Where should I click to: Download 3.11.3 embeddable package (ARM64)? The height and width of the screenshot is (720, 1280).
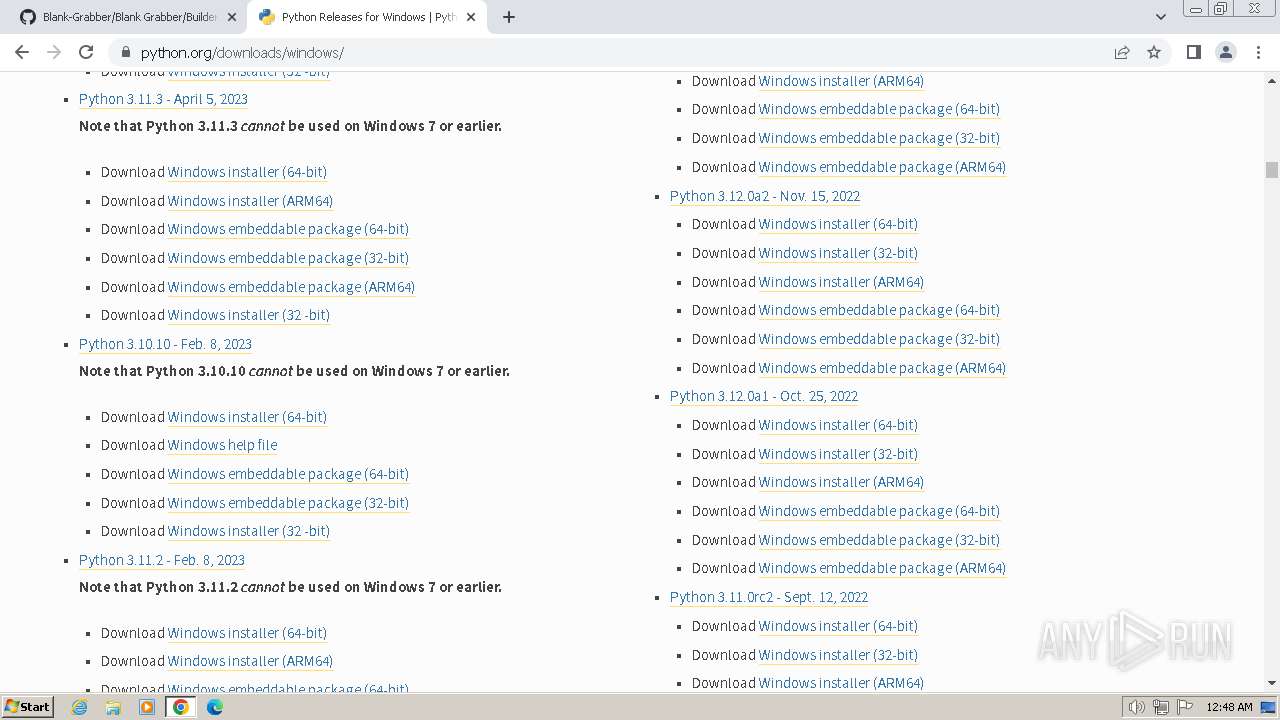pos(291,287)
